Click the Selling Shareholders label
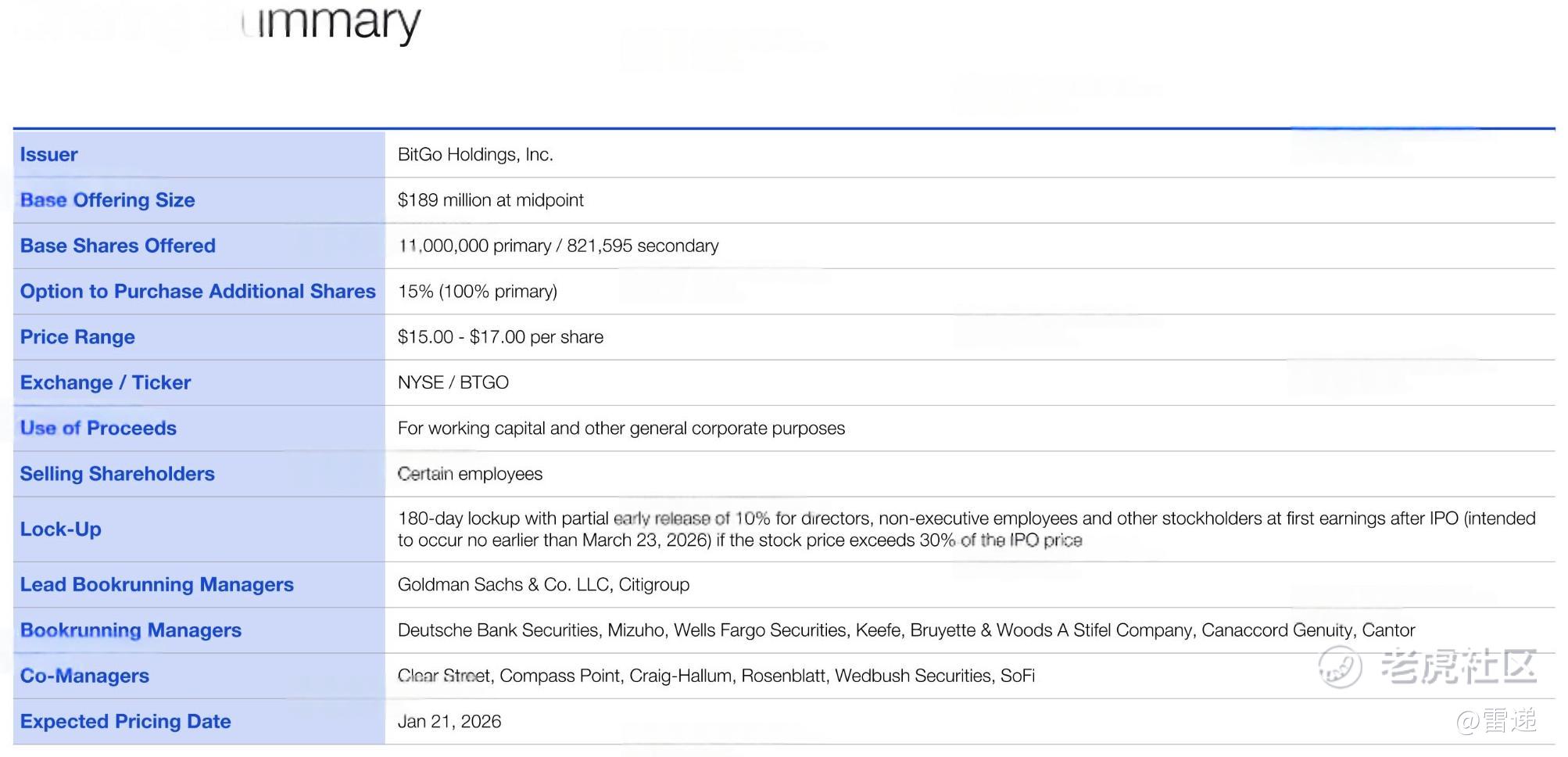The height and width of the screenshot is (757, 1568). (x=117, y=474)
